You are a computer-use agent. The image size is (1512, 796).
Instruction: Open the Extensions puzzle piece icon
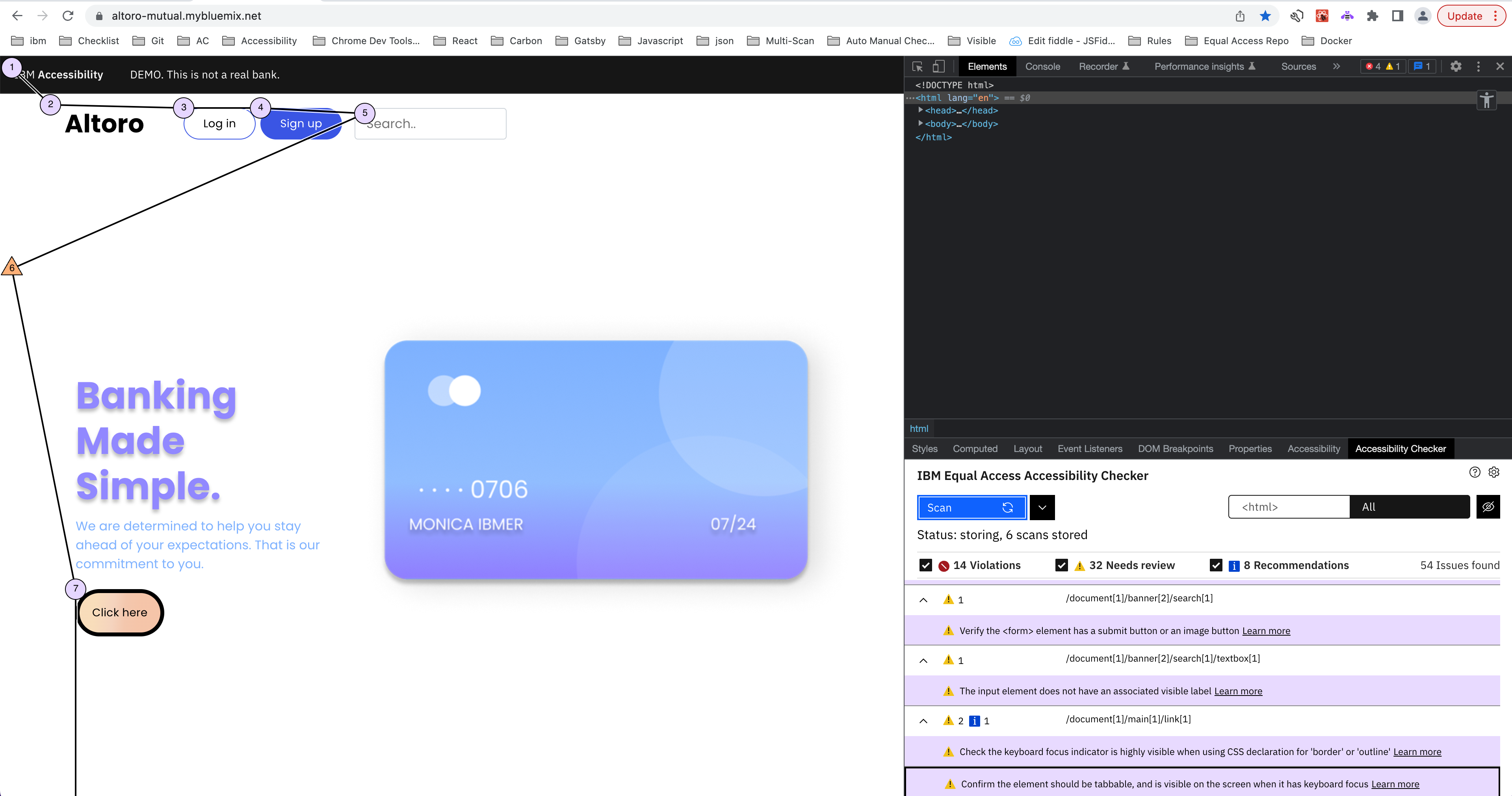coord(1372,16)
